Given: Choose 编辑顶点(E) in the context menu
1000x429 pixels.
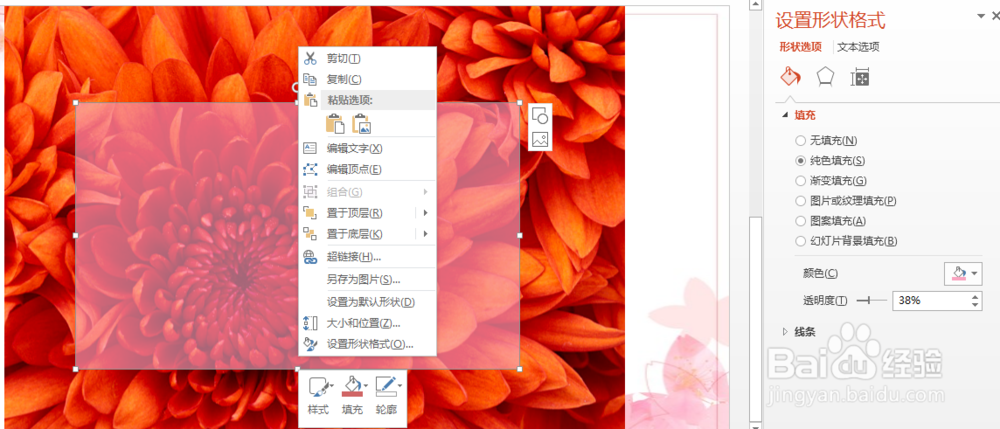Looking at the screenshot, I should pos(368,169).
